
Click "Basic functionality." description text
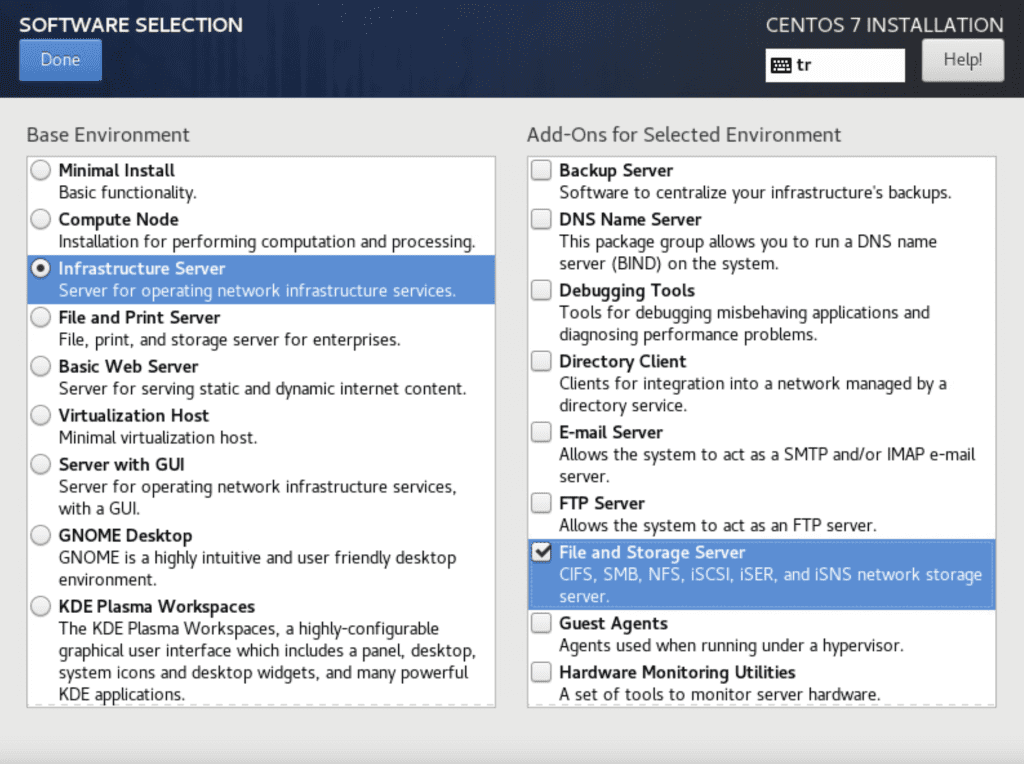point(127,193)
